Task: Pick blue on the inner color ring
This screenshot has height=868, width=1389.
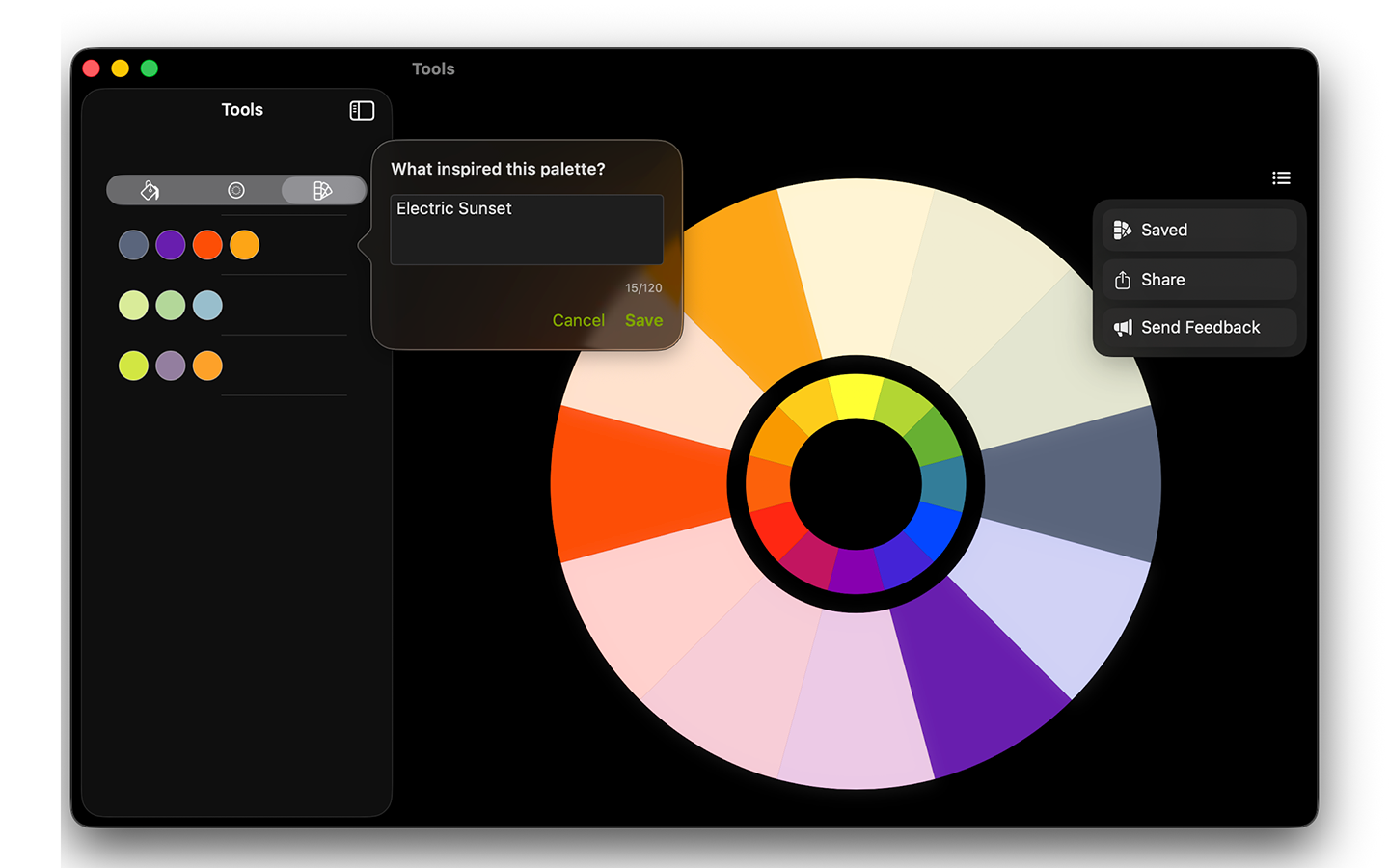Action: point(932,528)
